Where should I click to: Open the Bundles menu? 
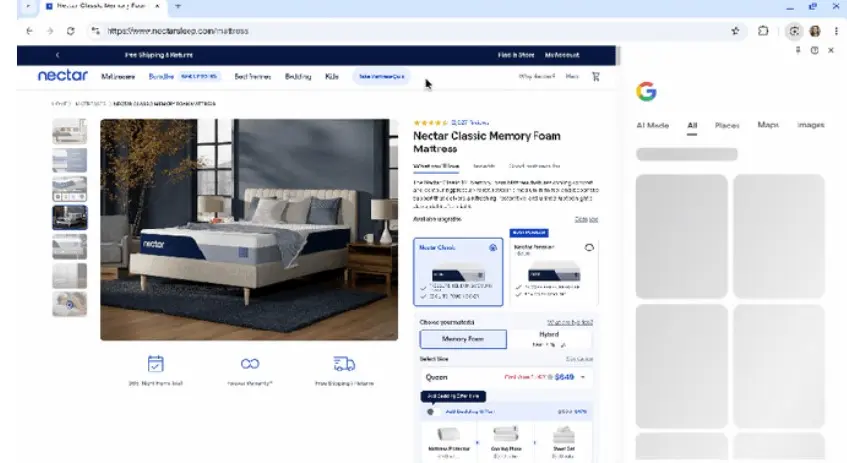tap(161, 77)
